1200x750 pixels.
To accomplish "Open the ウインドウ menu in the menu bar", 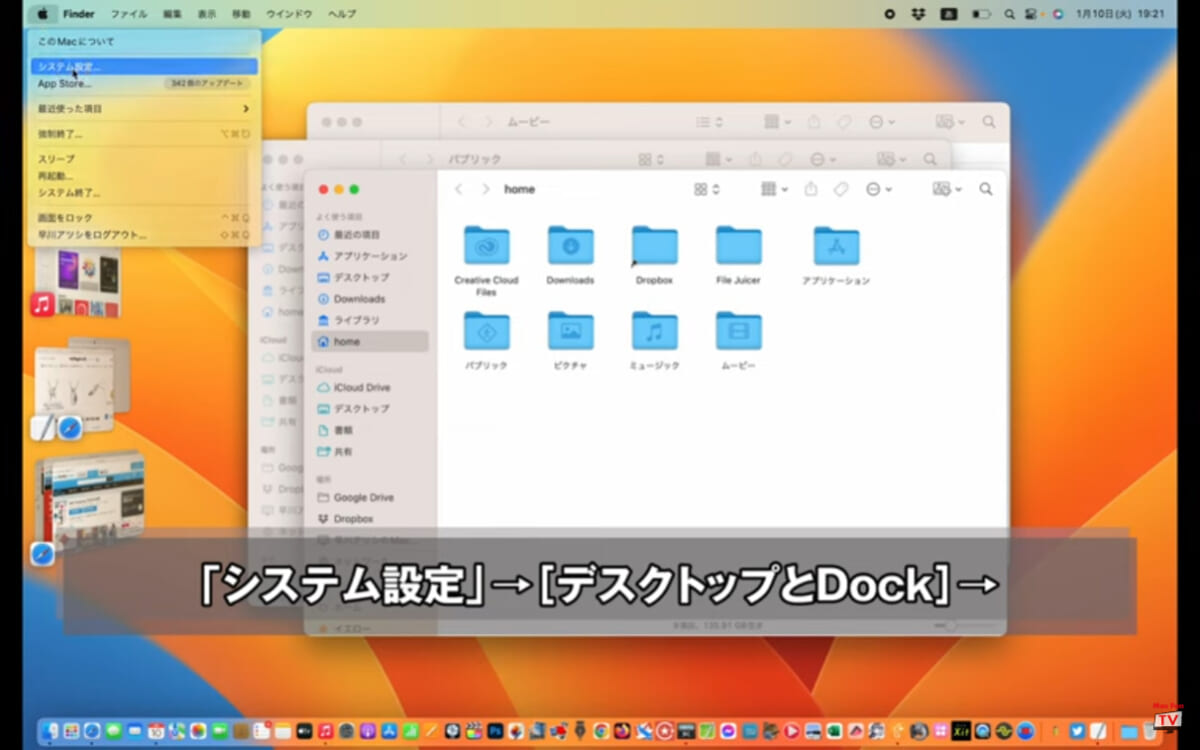I will click(x=289, y=14).
